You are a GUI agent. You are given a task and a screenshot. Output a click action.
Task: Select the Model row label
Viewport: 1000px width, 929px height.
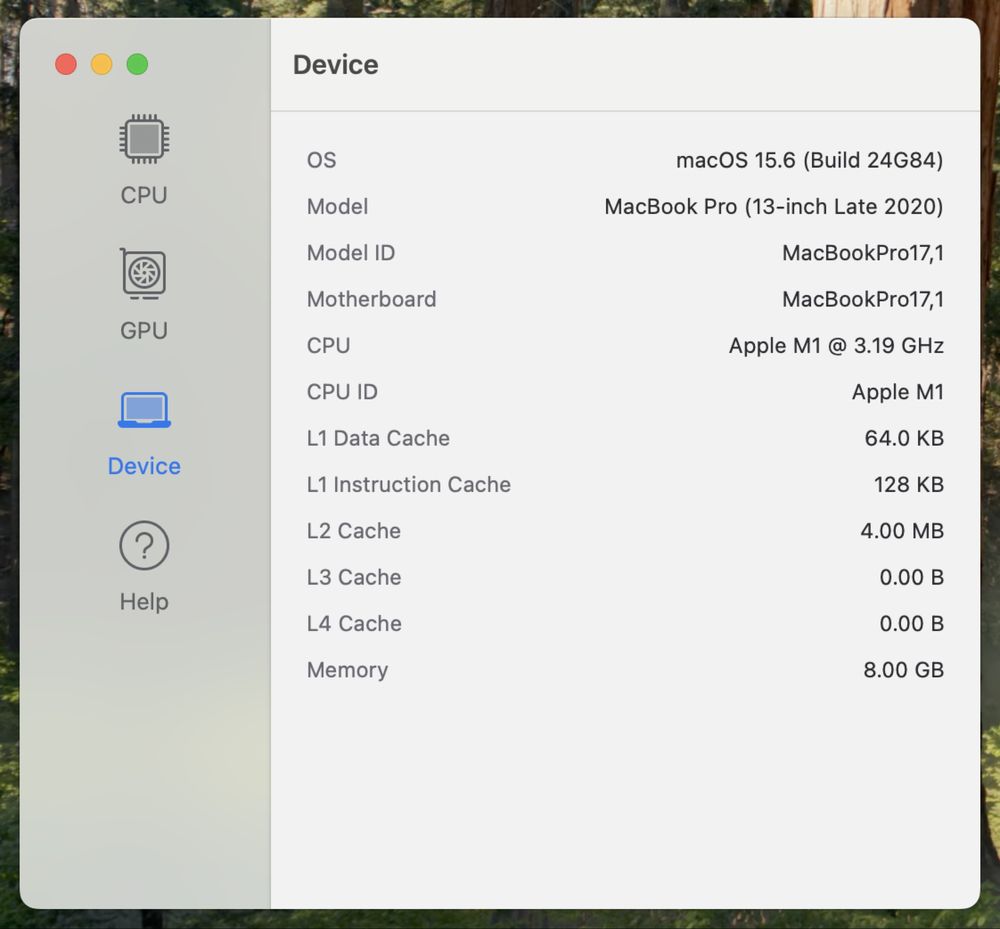pos(337,207)
